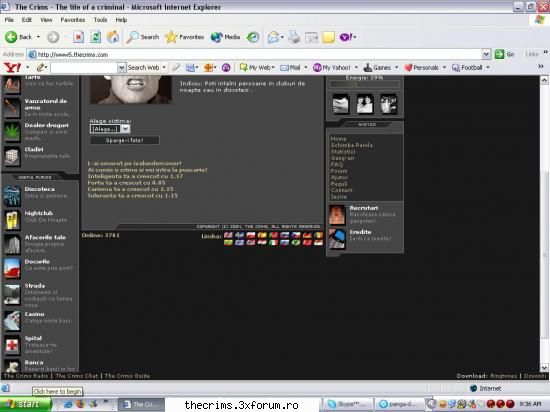
Task: Open the Spital red cross icon
Action: [12, 345]
